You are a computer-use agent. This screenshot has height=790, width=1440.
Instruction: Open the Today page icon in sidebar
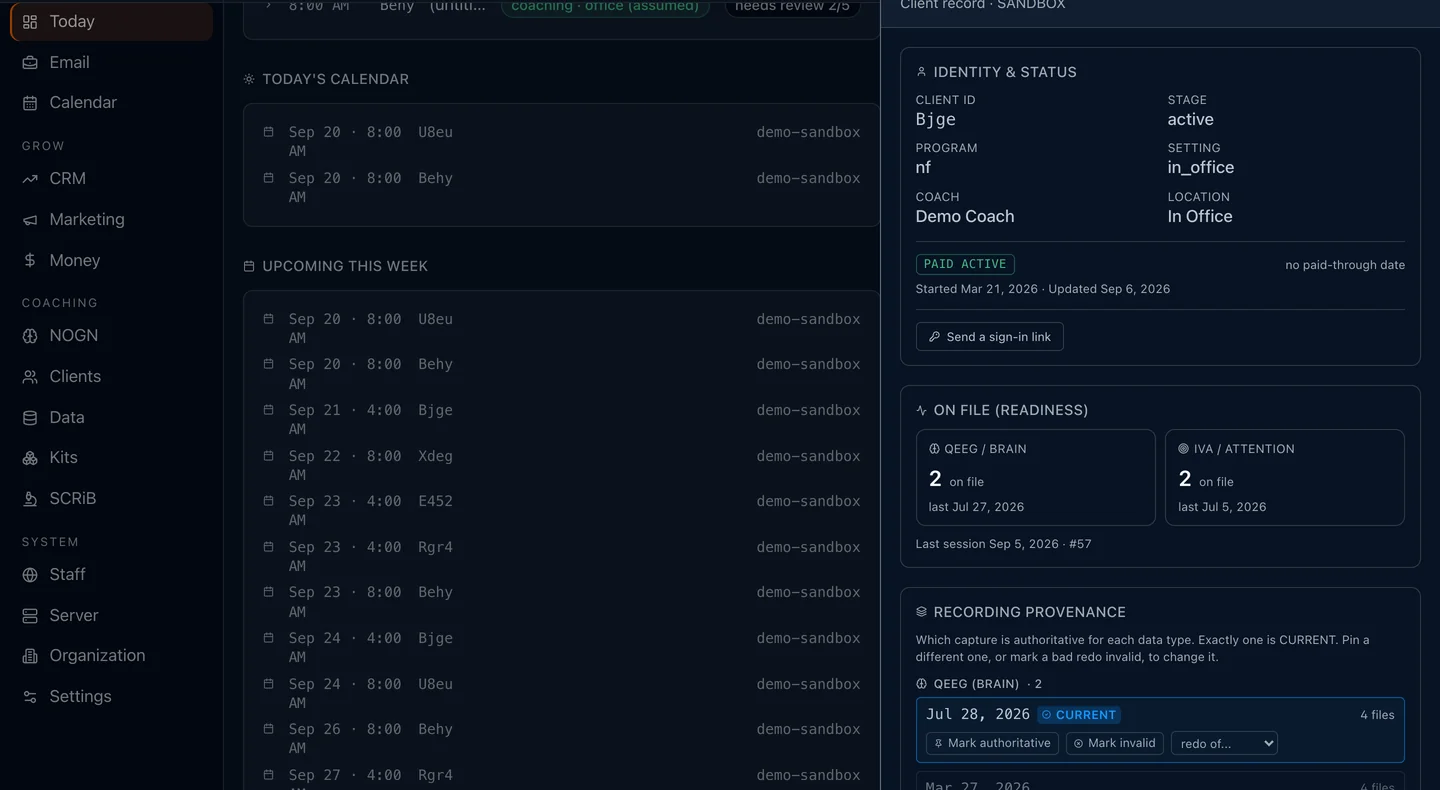(30, 21)
